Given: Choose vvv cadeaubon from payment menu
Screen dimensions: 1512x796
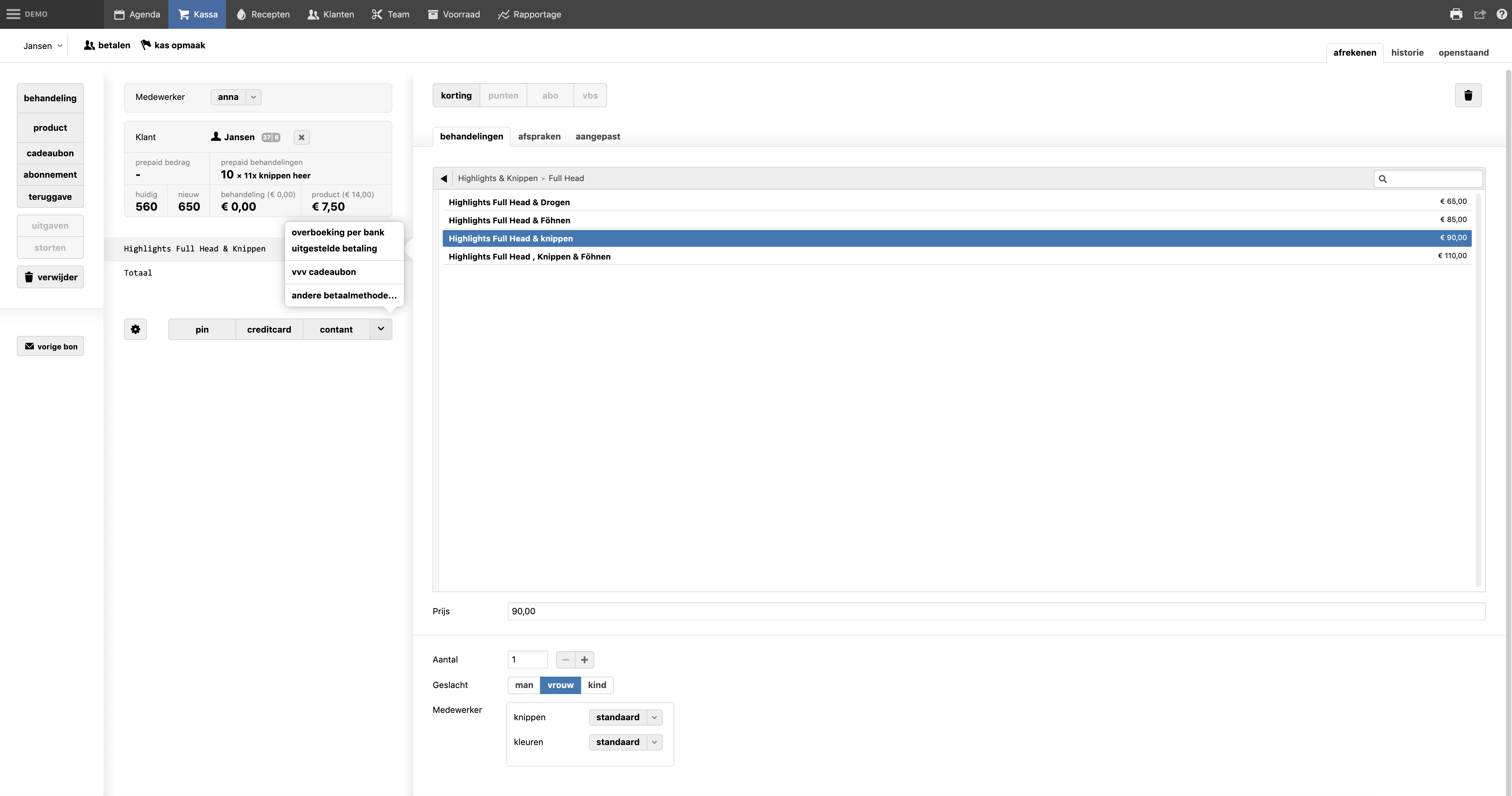Looking at the screenshot, I should coord(323,272).
